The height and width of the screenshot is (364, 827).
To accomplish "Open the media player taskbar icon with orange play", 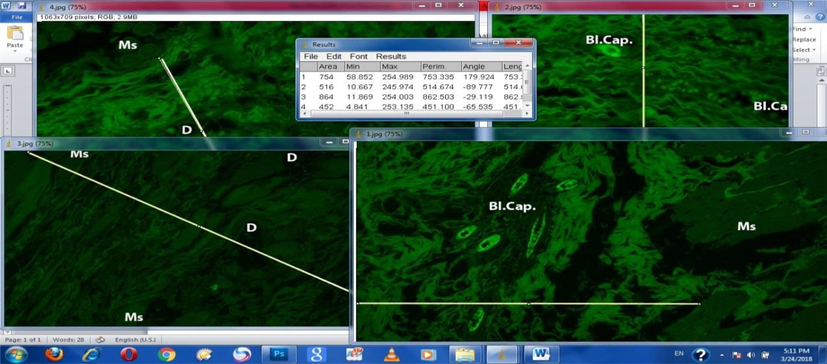I will tap(428, 354).
